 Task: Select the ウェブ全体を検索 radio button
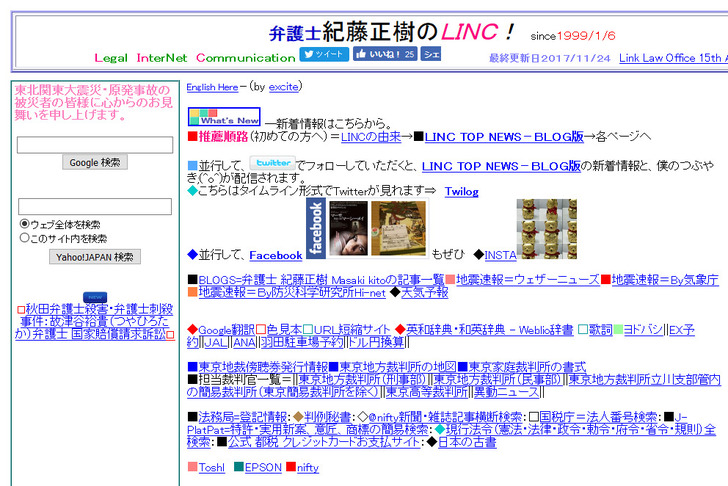(x=25, y=224)
